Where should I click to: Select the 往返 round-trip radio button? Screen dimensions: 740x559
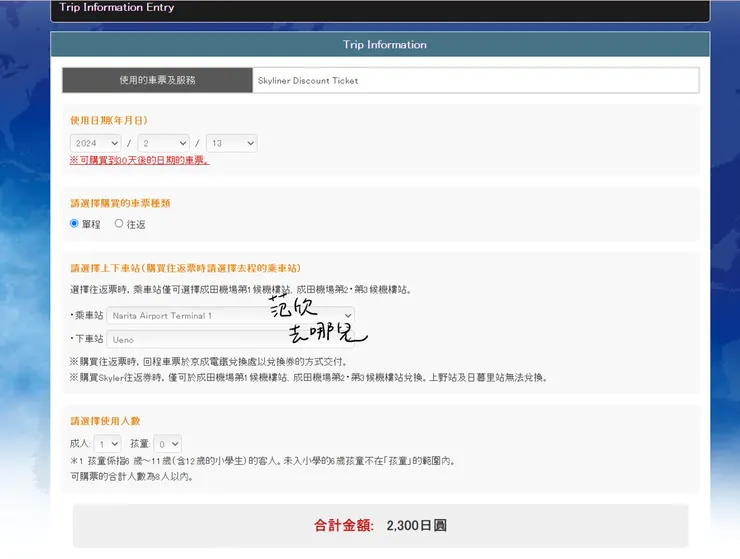pyautogui.click(x=119, y=223)
